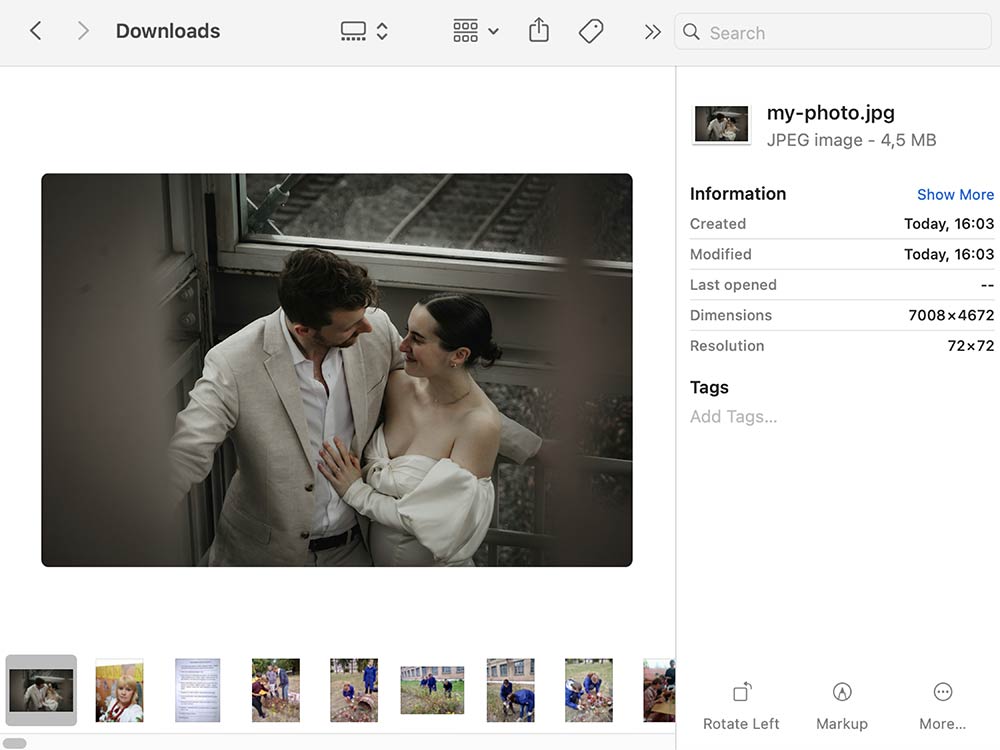
Task: Click the large photo preview
Action: coord(337,370)
